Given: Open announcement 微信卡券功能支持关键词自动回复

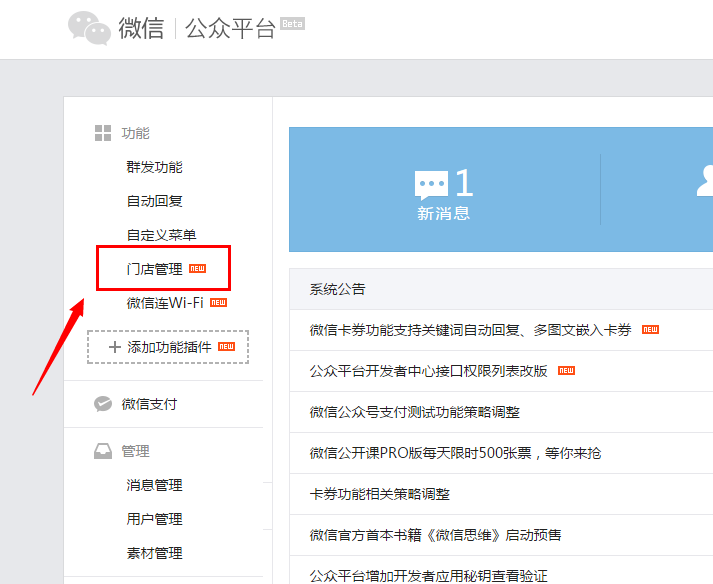Looking at the screenshot, I should [x=470, y=330].
